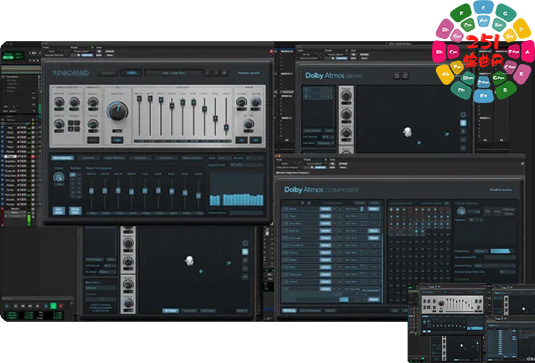Click the bottom icon in top Beam's right toolbar

coord(463,148)
